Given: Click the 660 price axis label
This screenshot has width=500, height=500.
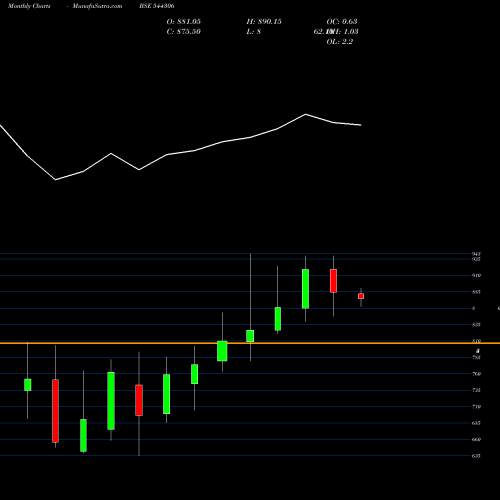Looking at the screenshot, I should 476,439.
